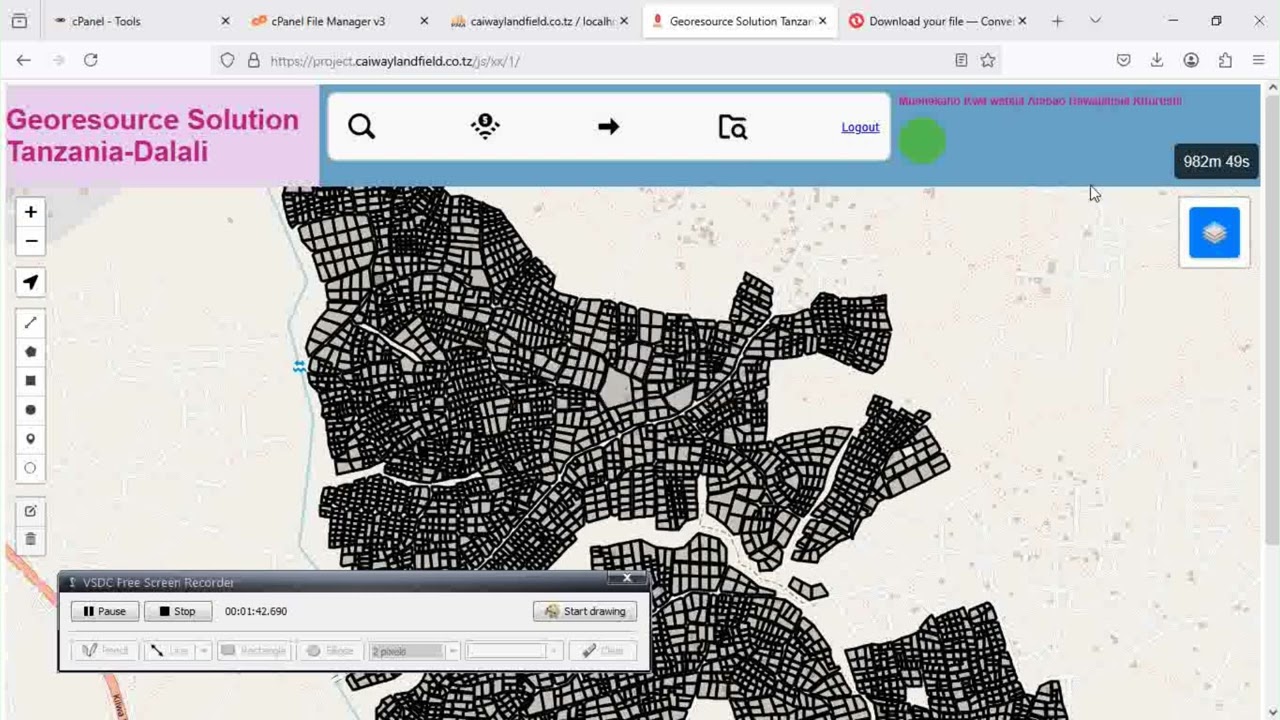Zoom out on the map
This screenshot has height=720, width=1280.
[31, 241]
